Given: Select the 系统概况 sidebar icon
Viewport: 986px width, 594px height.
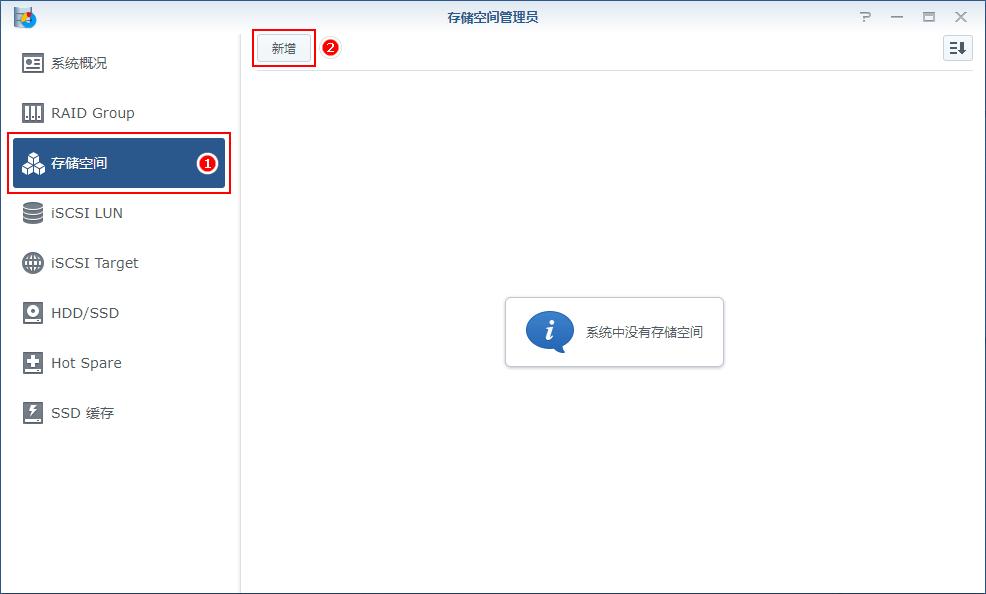Looking at the screenshot, I should click(31, 62).
